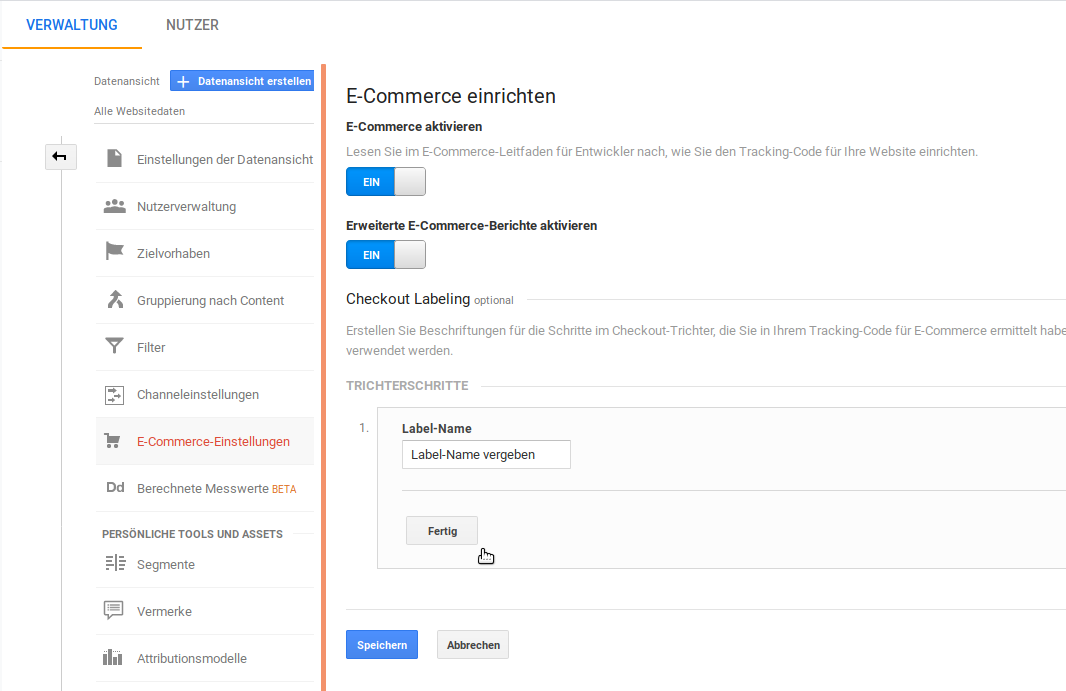Save settings with the Speichern button
Viewport: 1066px width, 691px height.
(x=382, y=645)
